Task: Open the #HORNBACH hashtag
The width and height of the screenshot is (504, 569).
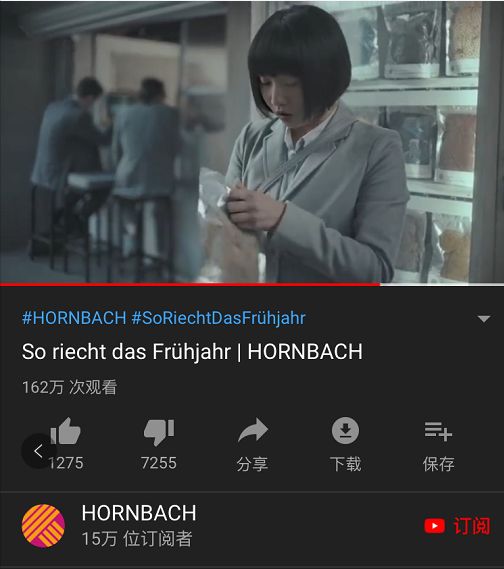Action: coord(74,318)
